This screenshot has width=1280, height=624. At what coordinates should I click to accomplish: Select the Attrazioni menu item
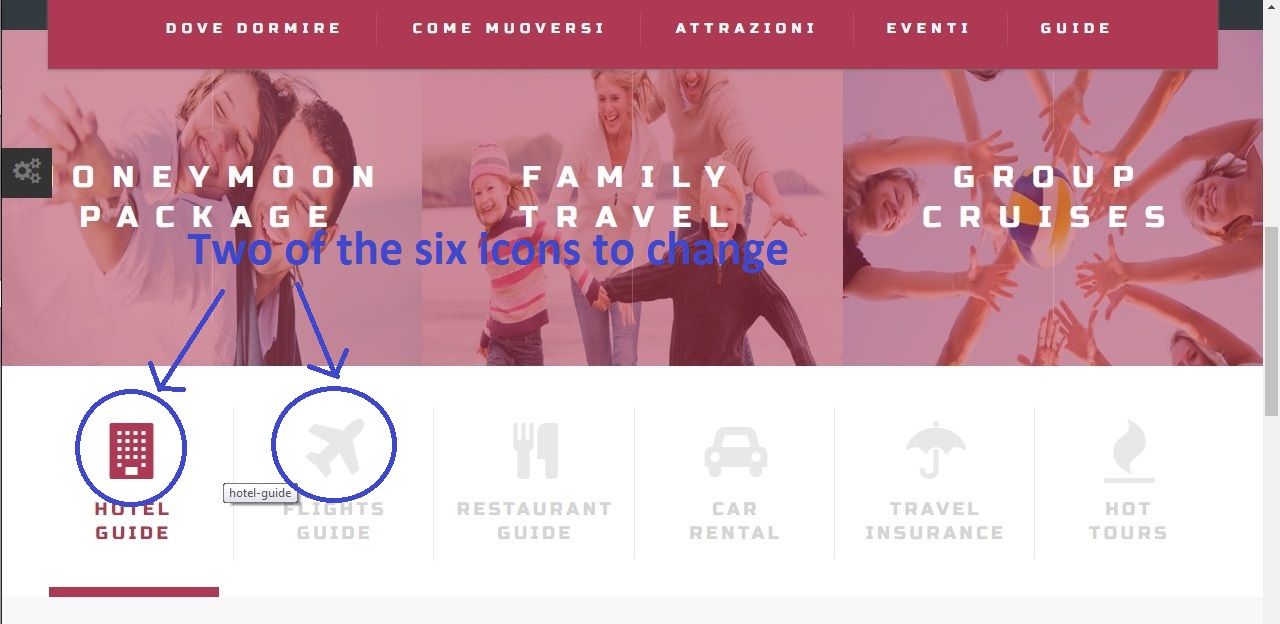(746, 28)
